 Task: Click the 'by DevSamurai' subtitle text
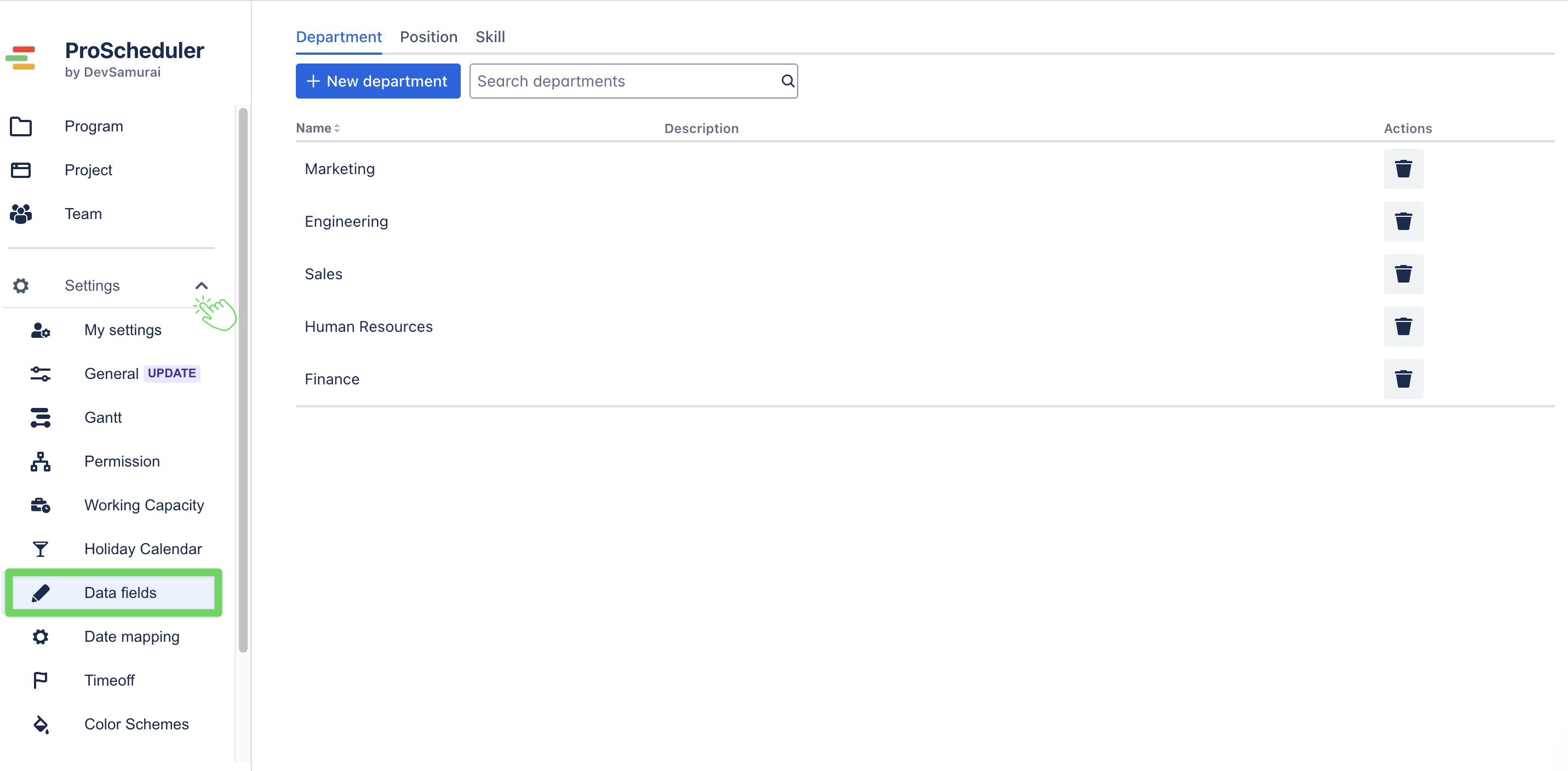pos(113,72)
